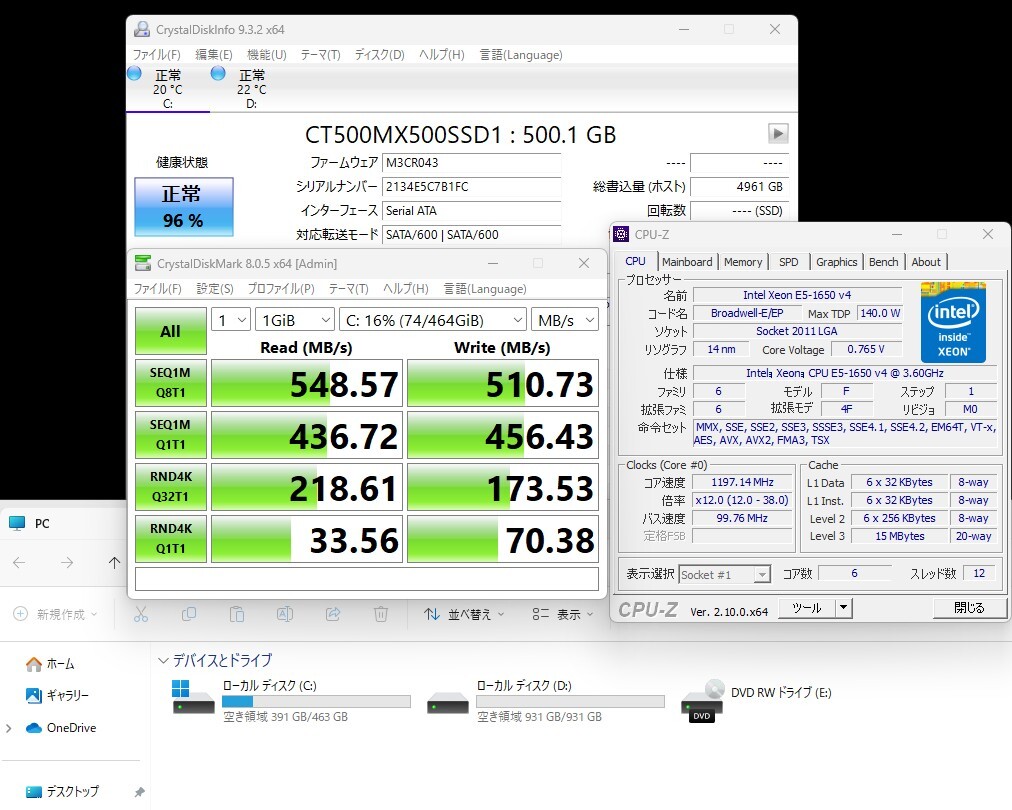The height and width of the screenshot is (810, 1012).
Task: Open プロファイル(P) menu in CrystalDiskMark
Action: 281,289
